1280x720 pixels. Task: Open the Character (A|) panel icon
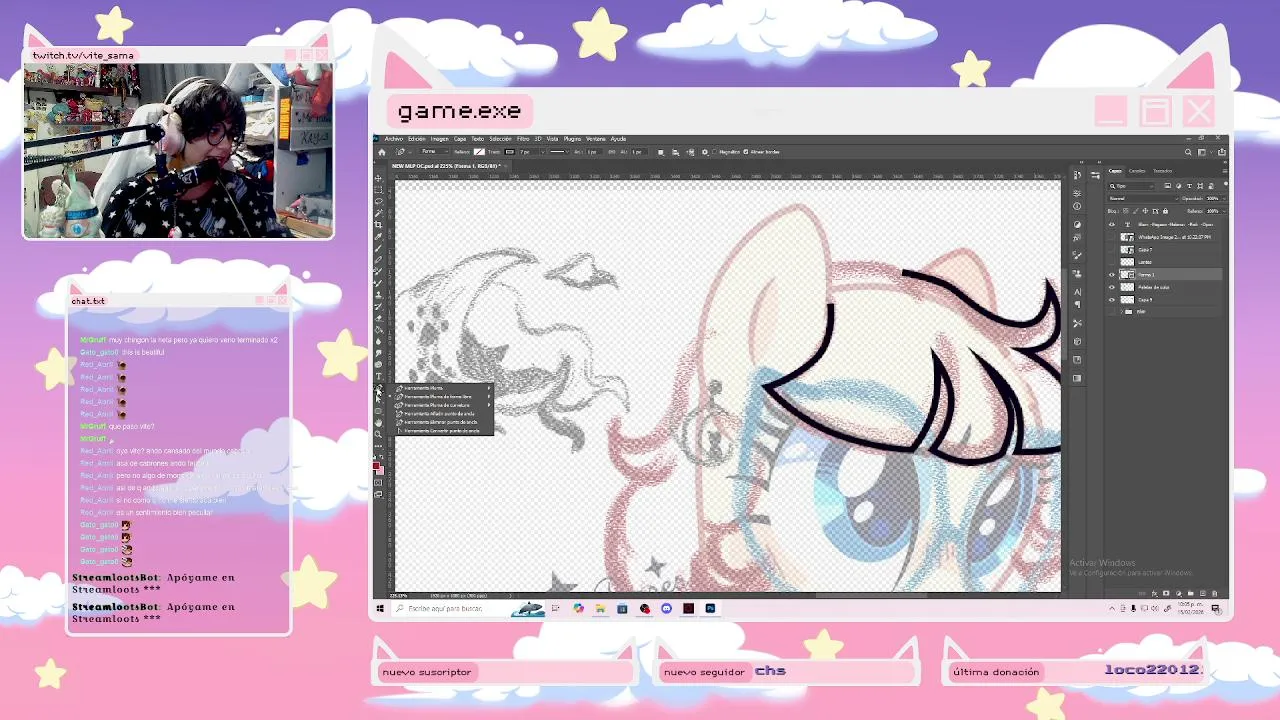[x=1077, y=292]
